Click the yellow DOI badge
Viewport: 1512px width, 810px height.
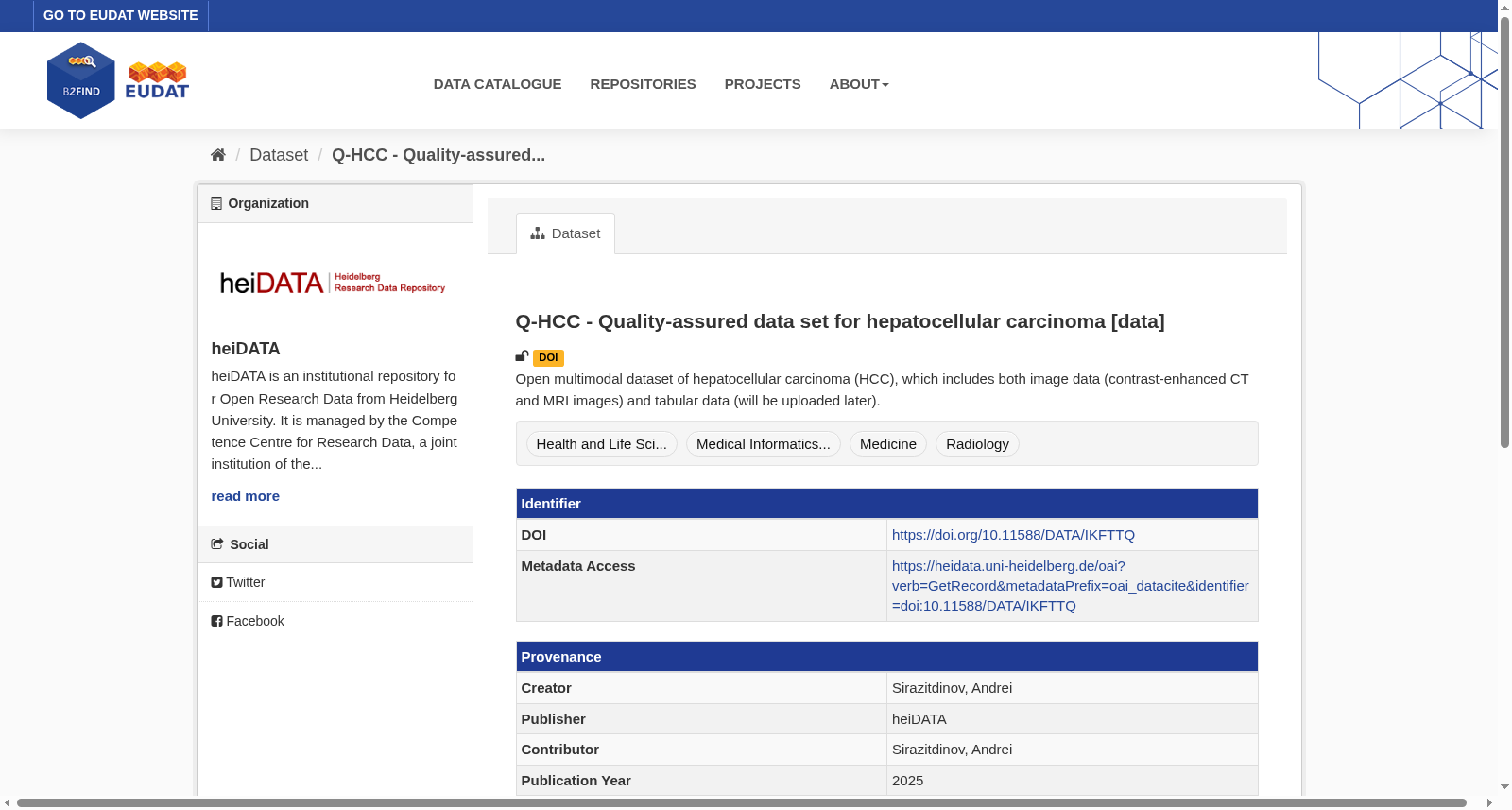(548, 358)
